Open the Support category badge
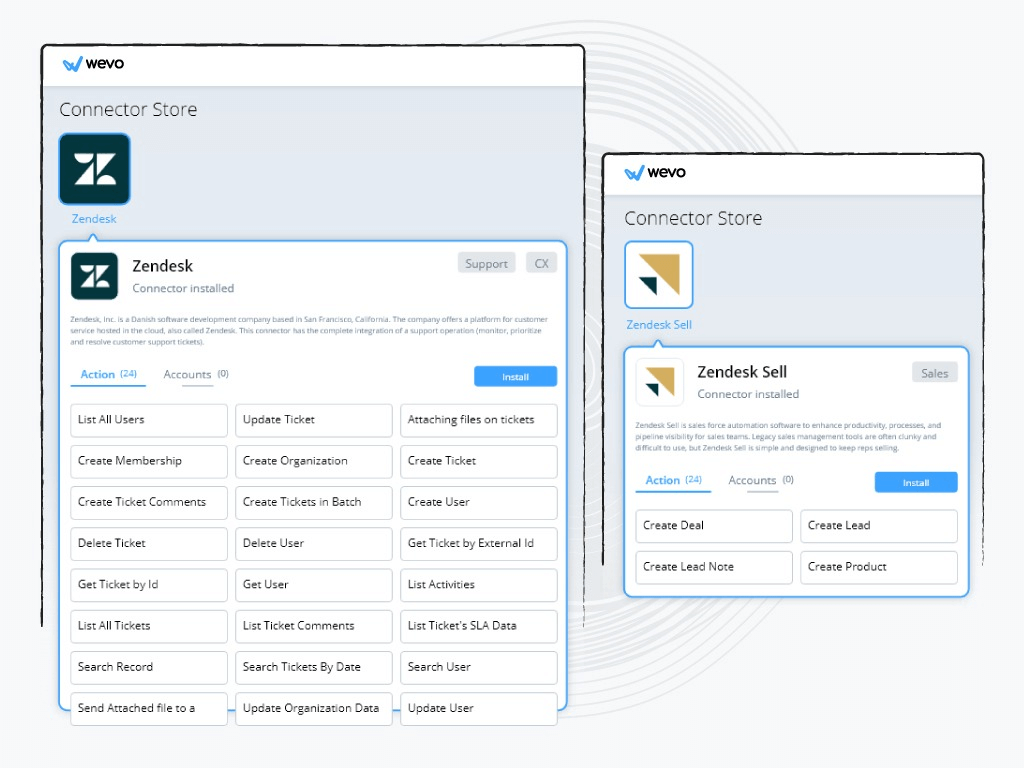The height and width of the screenshot is (768, 1024). click(x=486, y=263)
